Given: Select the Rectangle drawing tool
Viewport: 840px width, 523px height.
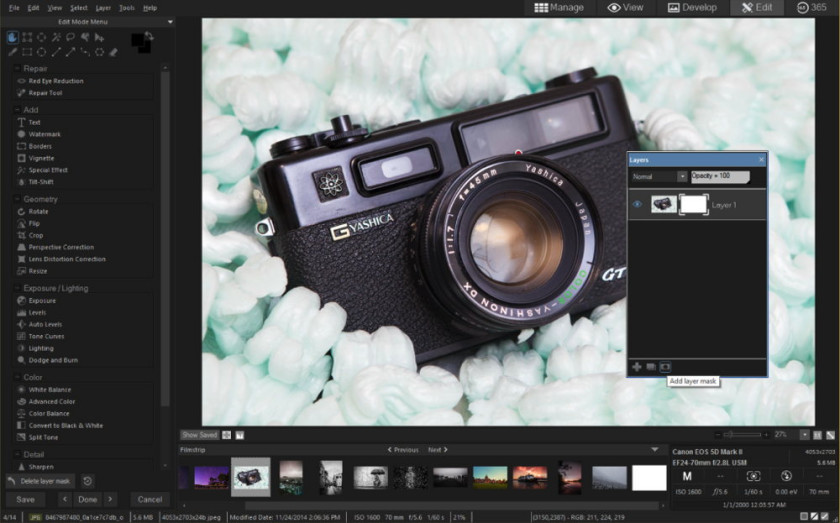Looking at the screenshot, I should 27,52.
